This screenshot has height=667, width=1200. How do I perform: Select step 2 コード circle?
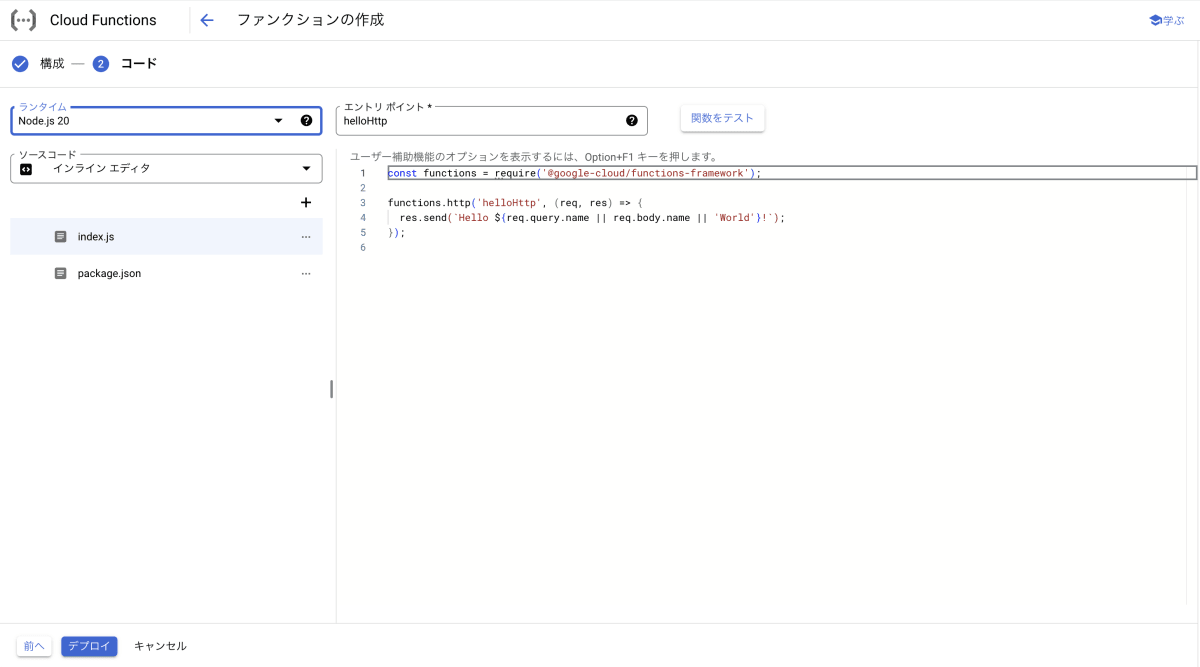[x=101, y=64]
